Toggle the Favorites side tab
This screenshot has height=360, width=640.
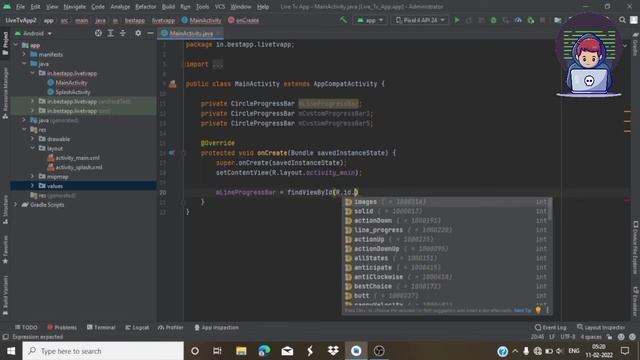tap(5, 250)
